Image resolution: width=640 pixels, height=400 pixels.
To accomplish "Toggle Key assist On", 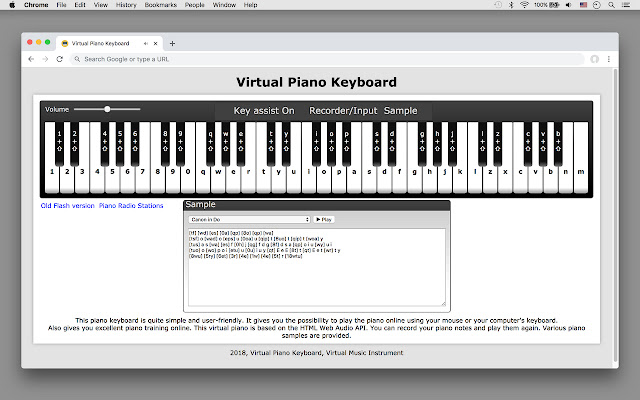I will (264, 111).
